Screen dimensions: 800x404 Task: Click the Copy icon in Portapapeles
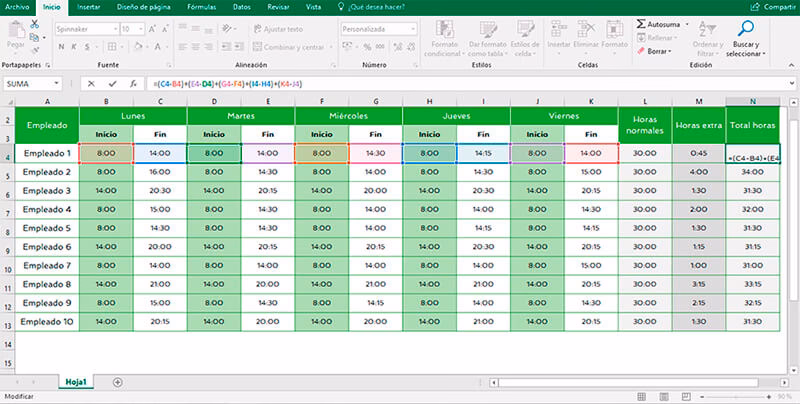click(x=34, y=37)
